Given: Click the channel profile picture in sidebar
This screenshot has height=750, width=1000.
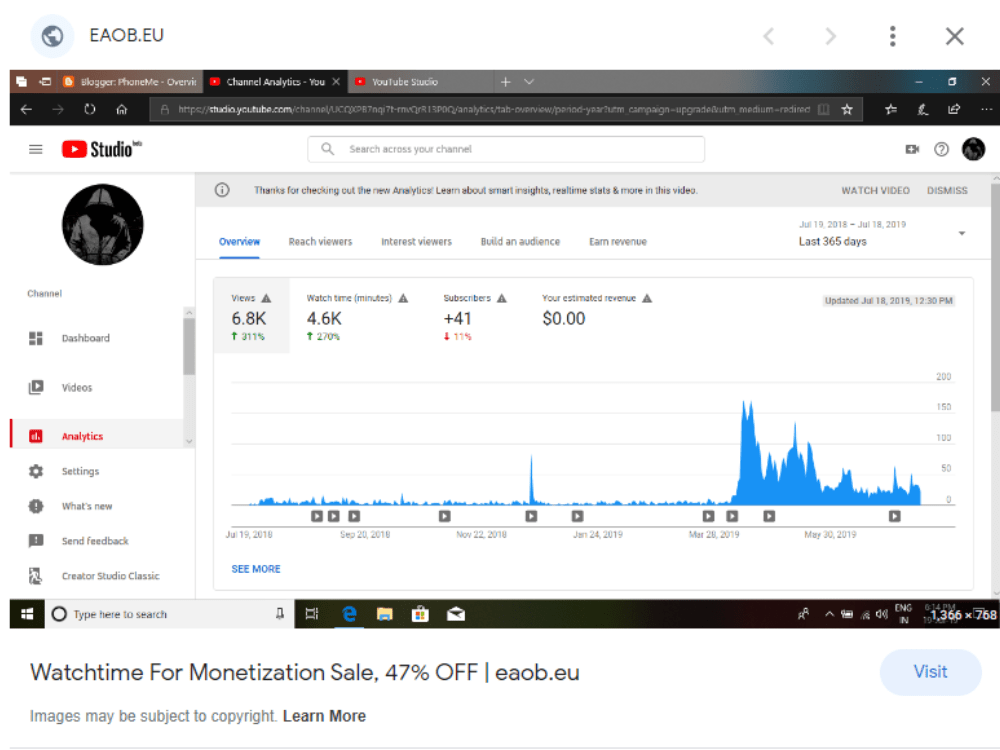Looking at the screenshot, I should pos(103,224).
